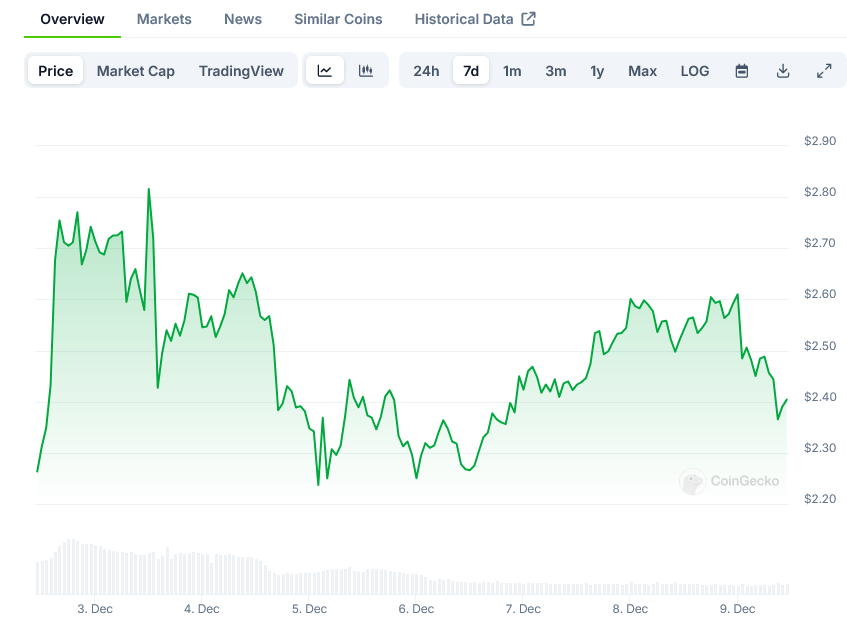The height and width of the screenshot is (636, 847).
Task: Show Max time range
Action: (642, 71)
